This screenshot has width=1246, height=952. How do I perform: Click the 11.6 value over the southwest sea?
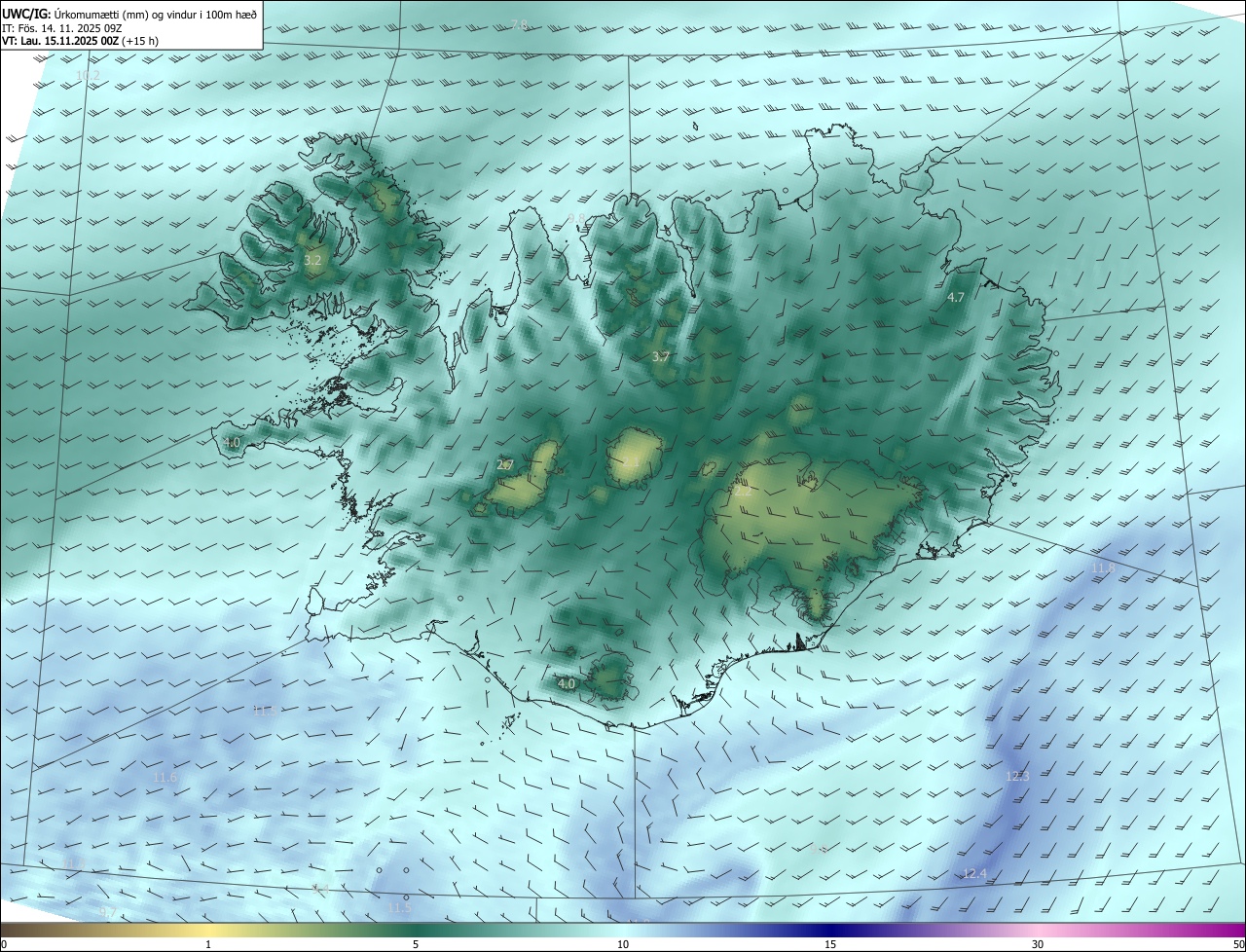coord(165,778)
